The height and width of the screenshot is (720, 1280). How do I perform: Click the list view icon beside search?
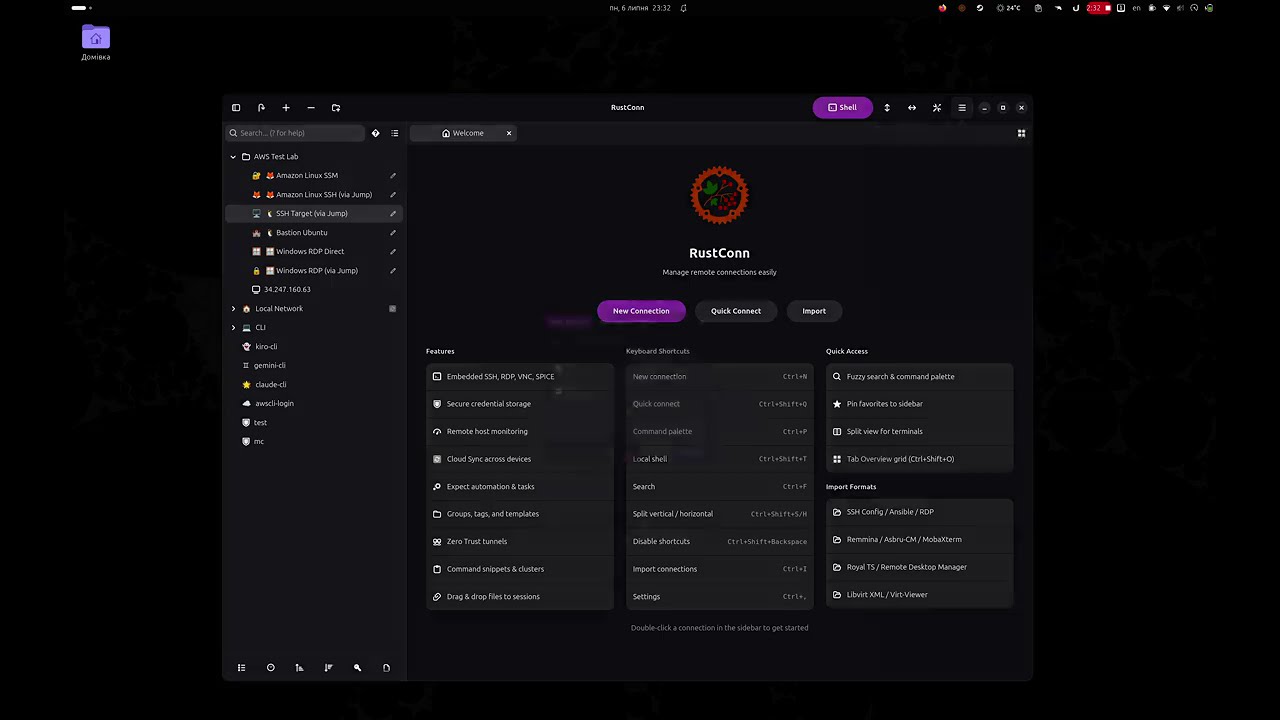pos(395,133)
